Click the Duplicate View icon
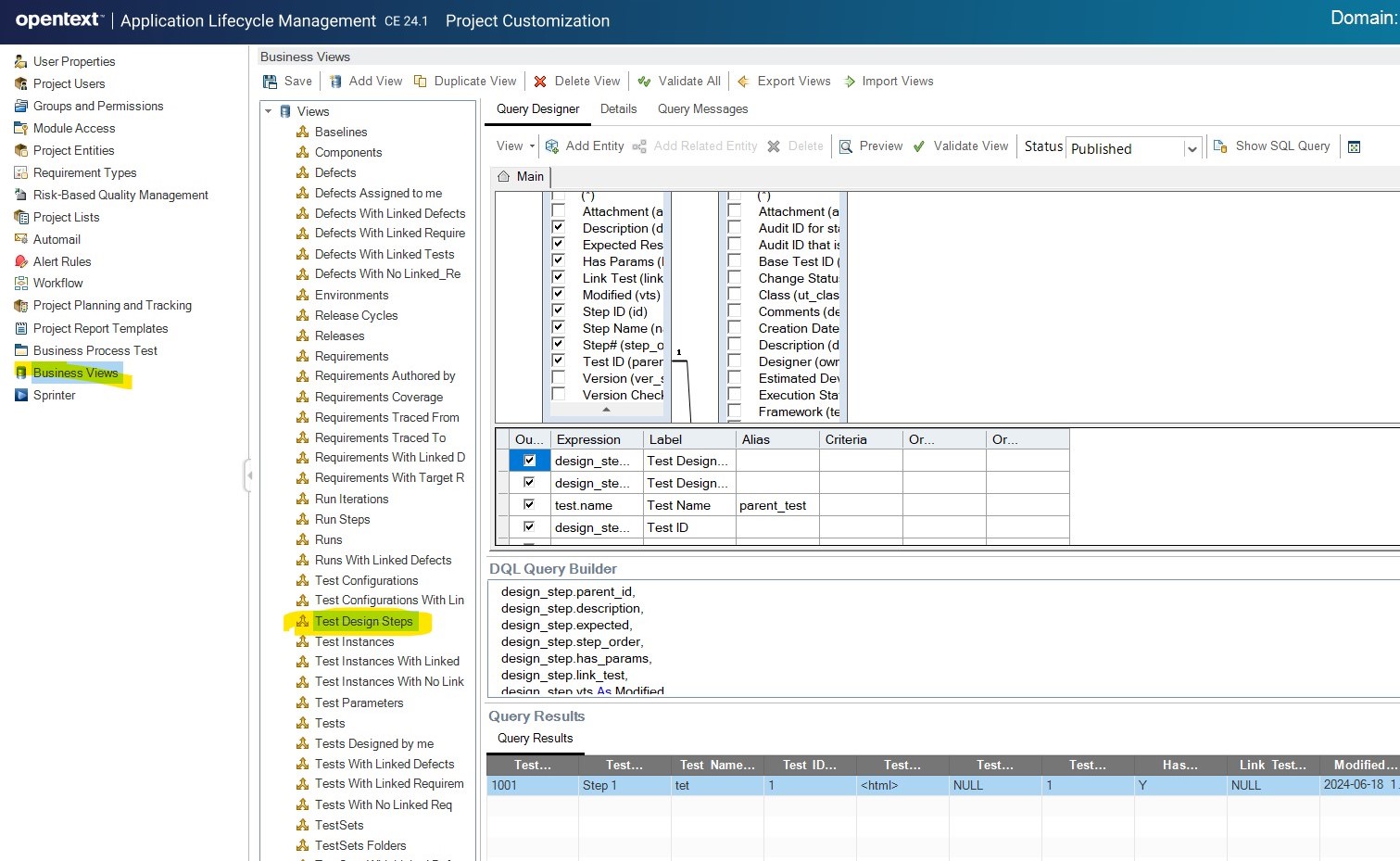Image resolution: width=1400 pixels, height=861 pixels. tap(421, 82)
